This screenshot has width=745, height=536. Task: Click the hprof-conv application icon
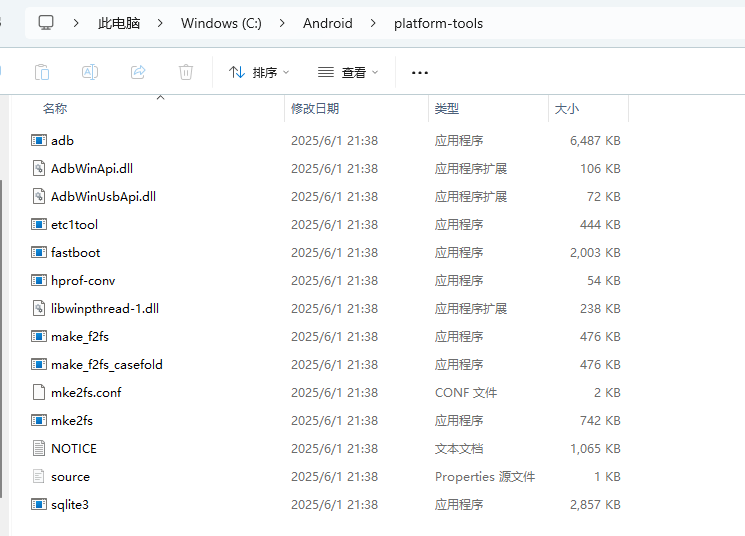[39, 280]
